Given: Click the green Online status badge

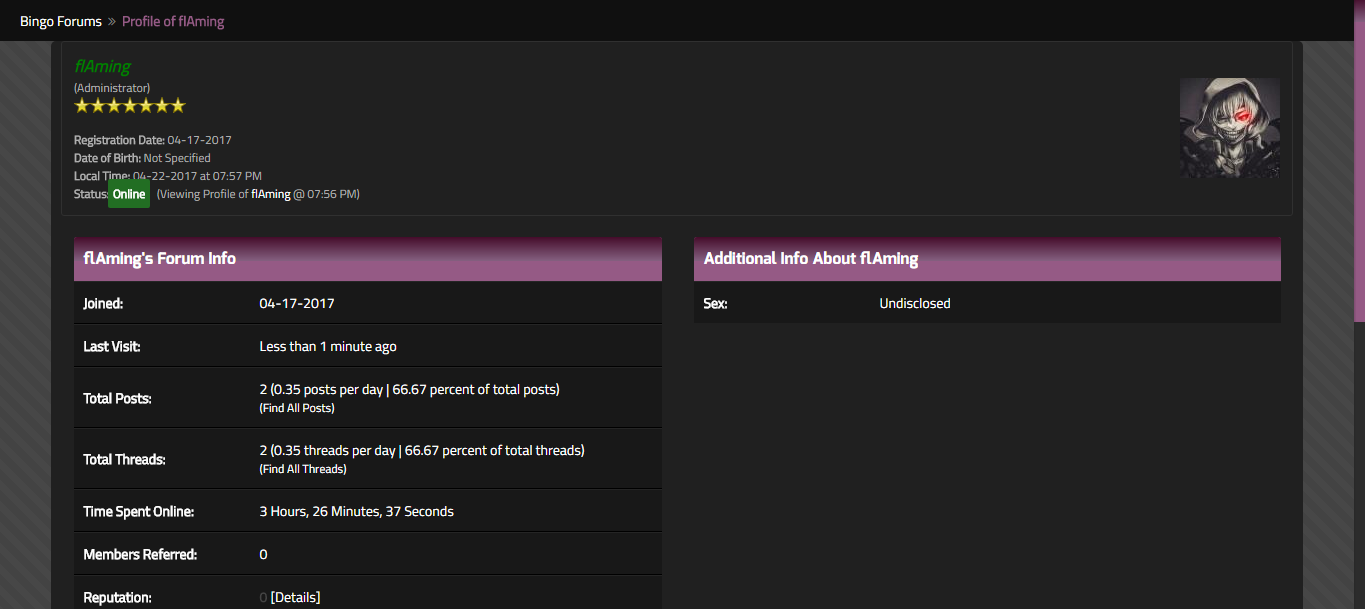Looking at the screenshot, I should (129, 194).
